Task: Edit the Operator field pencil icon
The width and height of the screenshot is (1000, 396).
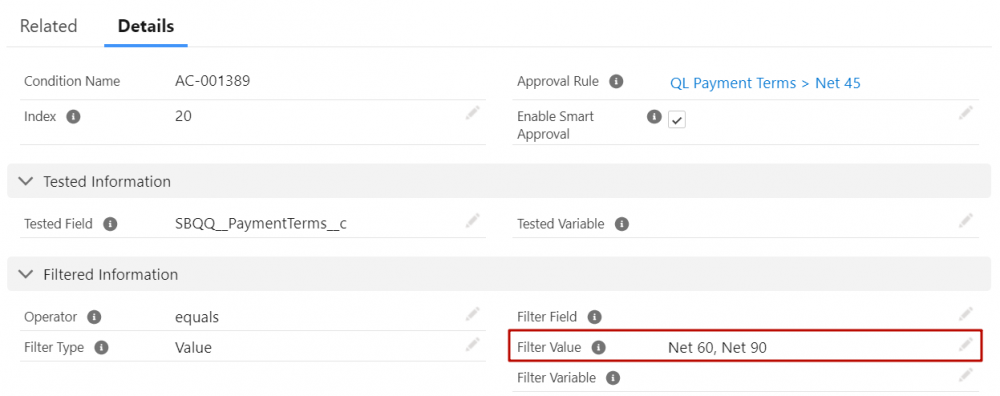Action: pos(473,314)
